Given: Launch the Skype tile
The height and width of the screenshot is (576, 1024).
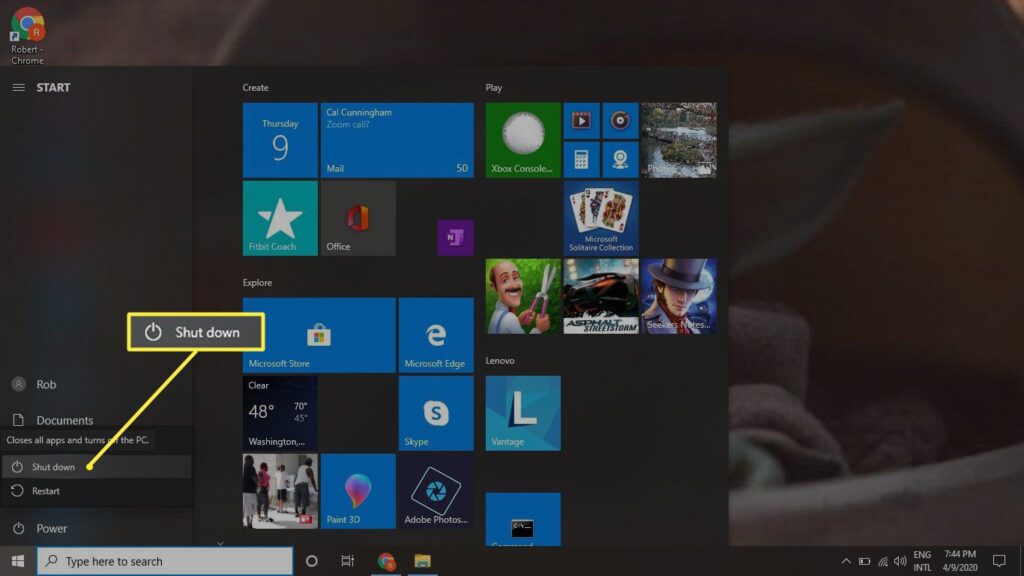Looking at the screenshot, I should click(x=436, y=413).
